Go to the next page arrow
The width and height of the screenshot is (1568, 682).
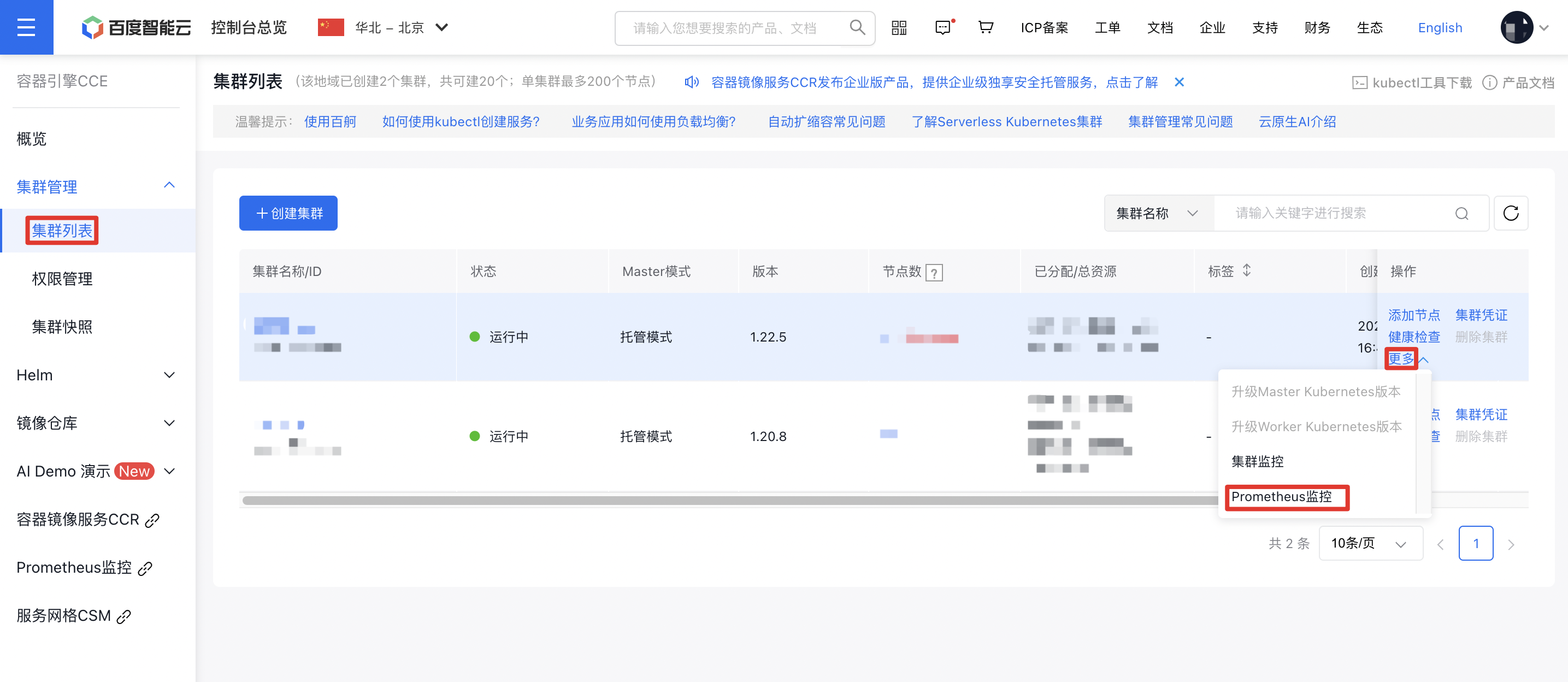[x=1511, y=544]
